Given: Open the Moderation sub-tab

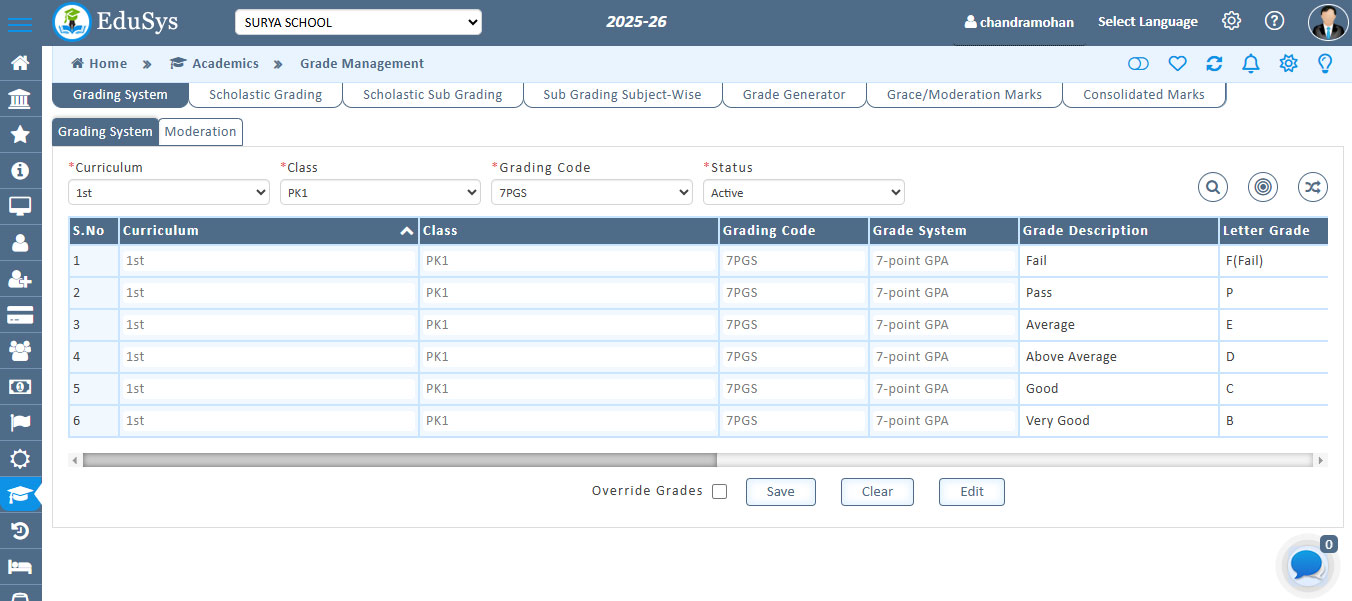Looking at the screenshot, I should point(200,132).
